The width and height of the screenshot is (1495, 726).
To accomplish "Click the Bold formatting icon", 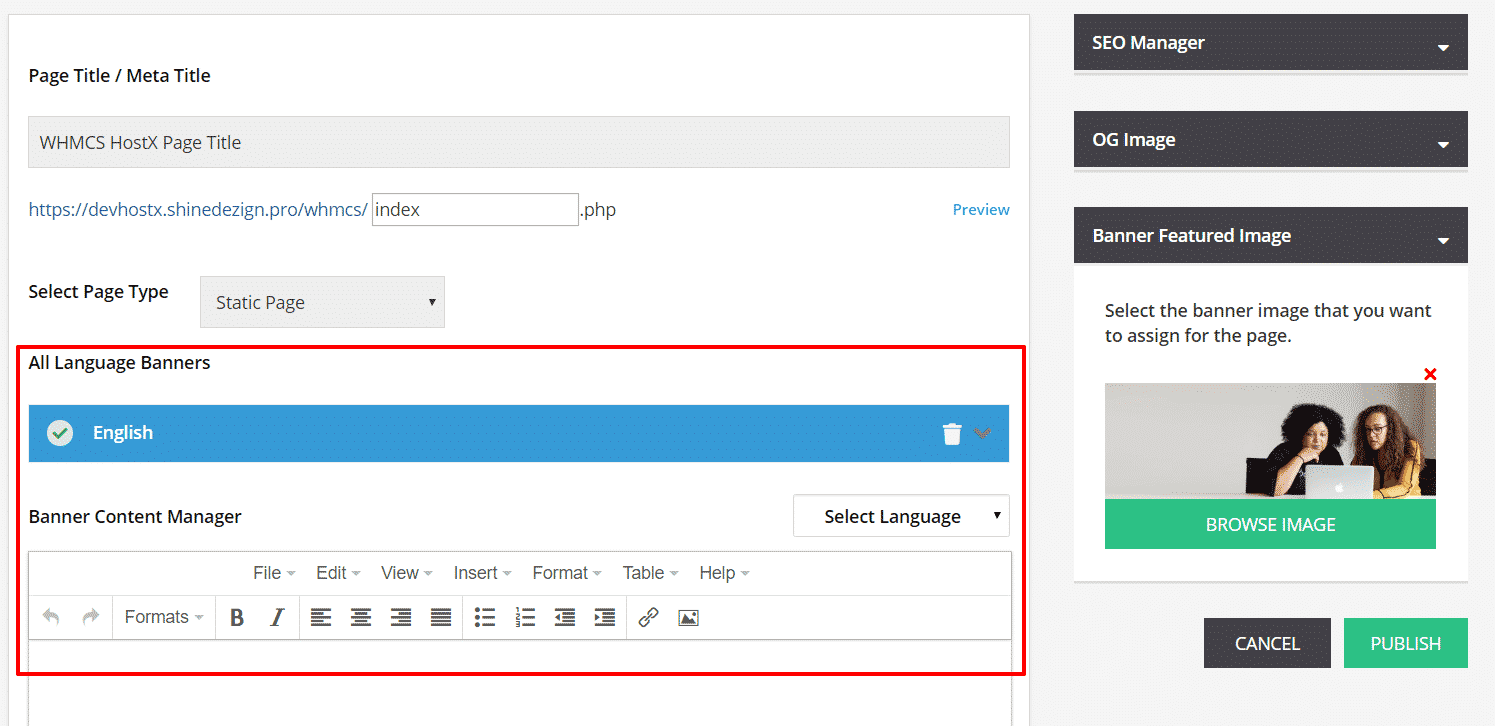I will tap(237, 618).
